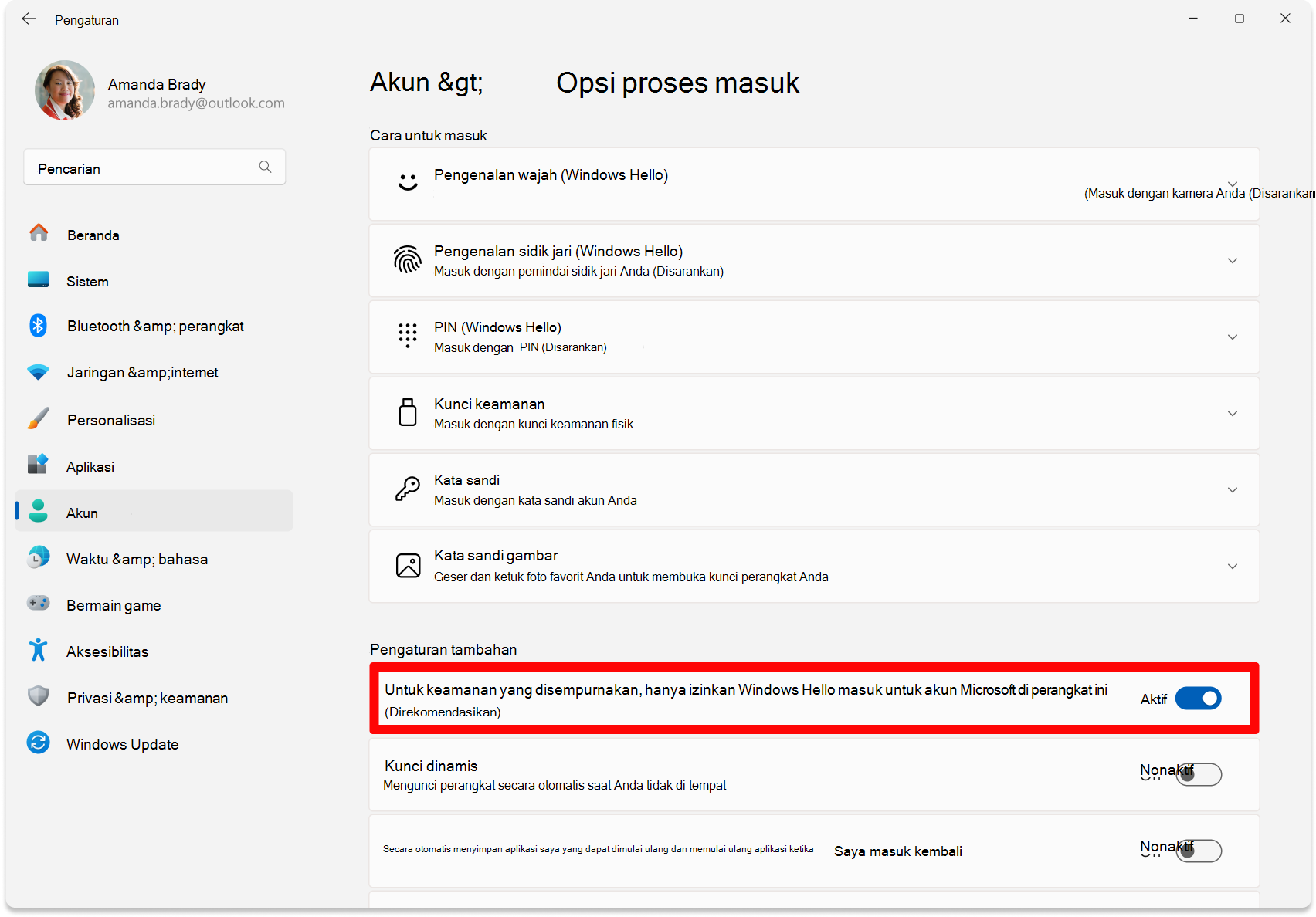Expand Kunci keamanan chevron
Image resolution: width=1316 pixels, height=917 pixels.
pos(1233,414)
